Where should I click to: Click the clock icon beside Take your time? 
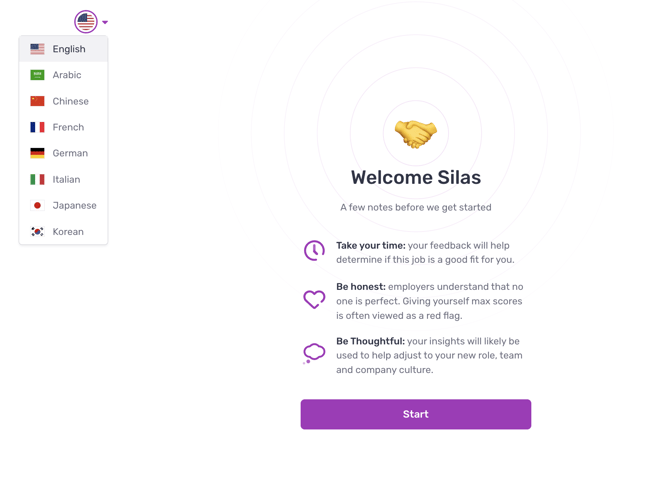pos(314,250)
